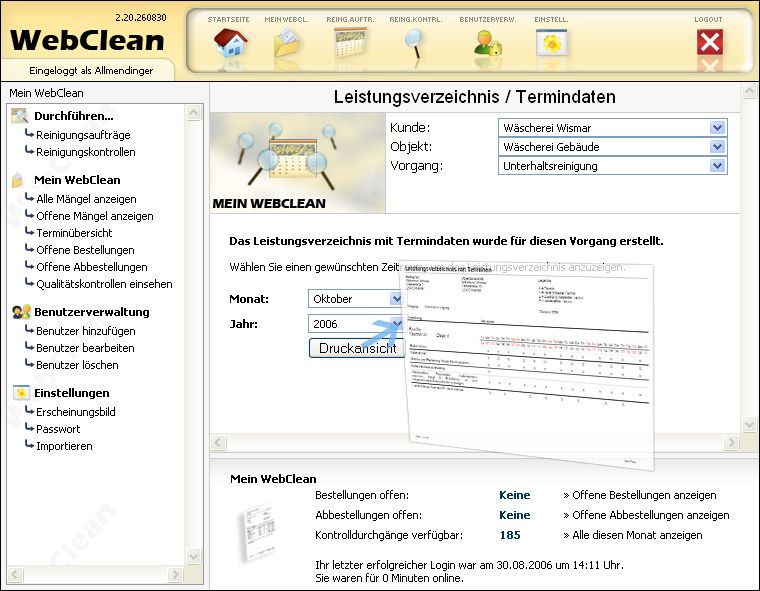Open Passwort settings
The width and height of the screenshot is (760, 591).
tap(58, 429)
